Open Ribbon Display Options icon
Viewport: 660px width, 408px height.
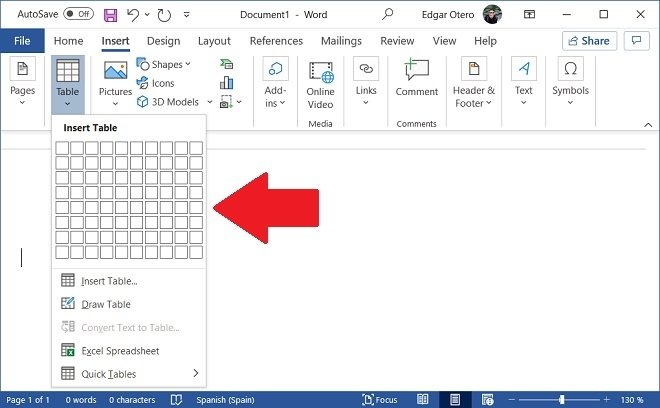click(529, 14)
